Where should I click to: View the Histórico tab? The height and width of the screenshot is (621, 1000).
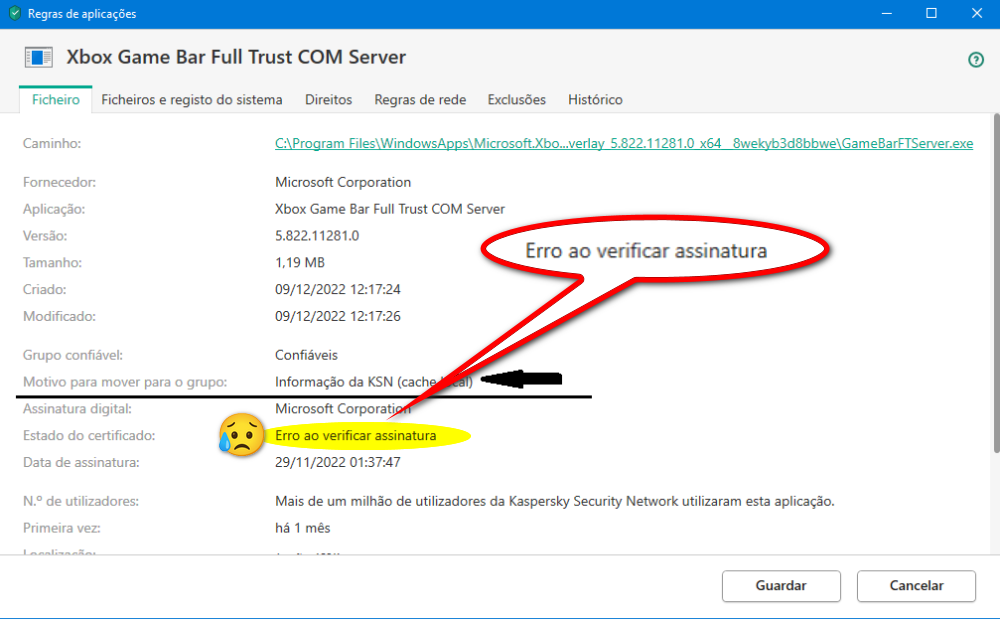[x=595, y=99]
